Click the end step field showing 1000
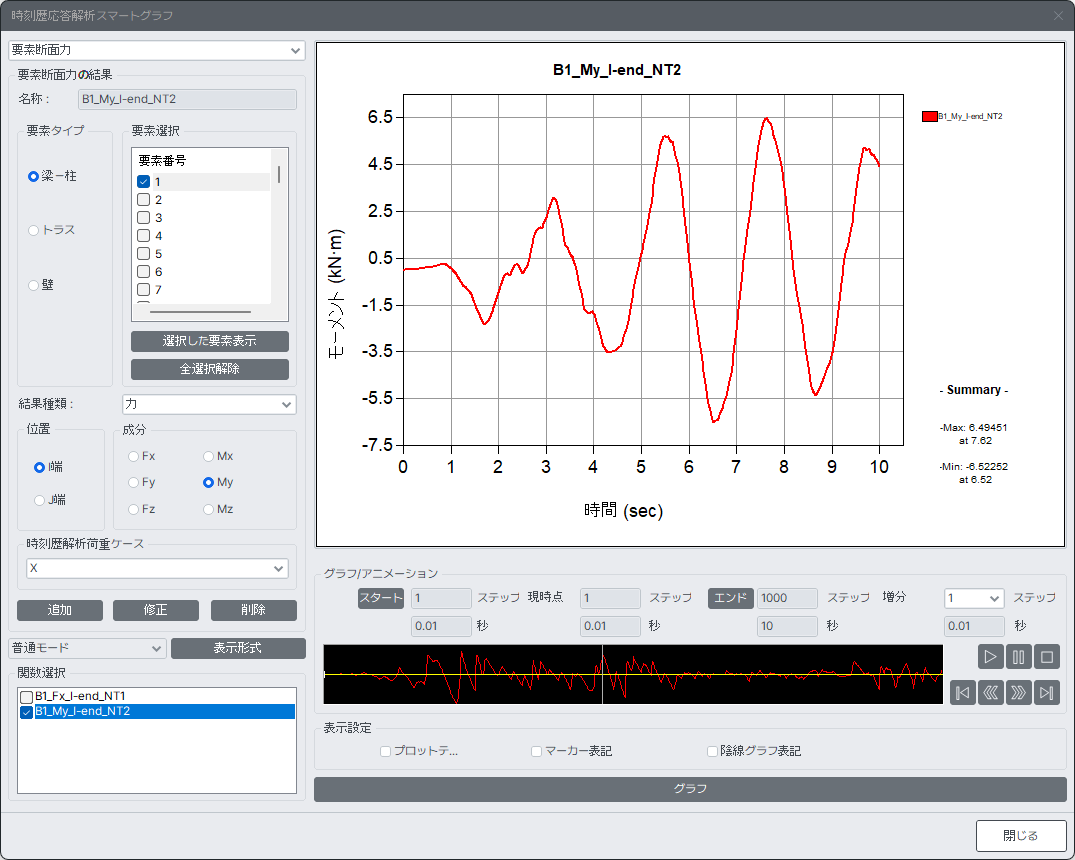The width and height of the screenshot is (1075, 860). [787, 598]
